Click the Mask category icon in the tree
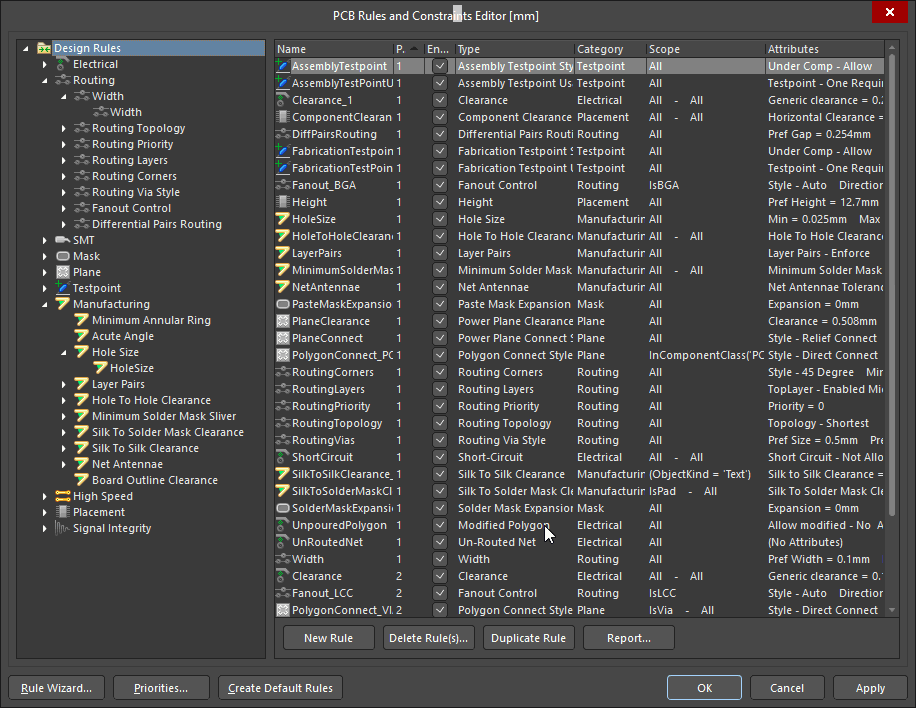 pyautogui.click(x=63, y=256)
